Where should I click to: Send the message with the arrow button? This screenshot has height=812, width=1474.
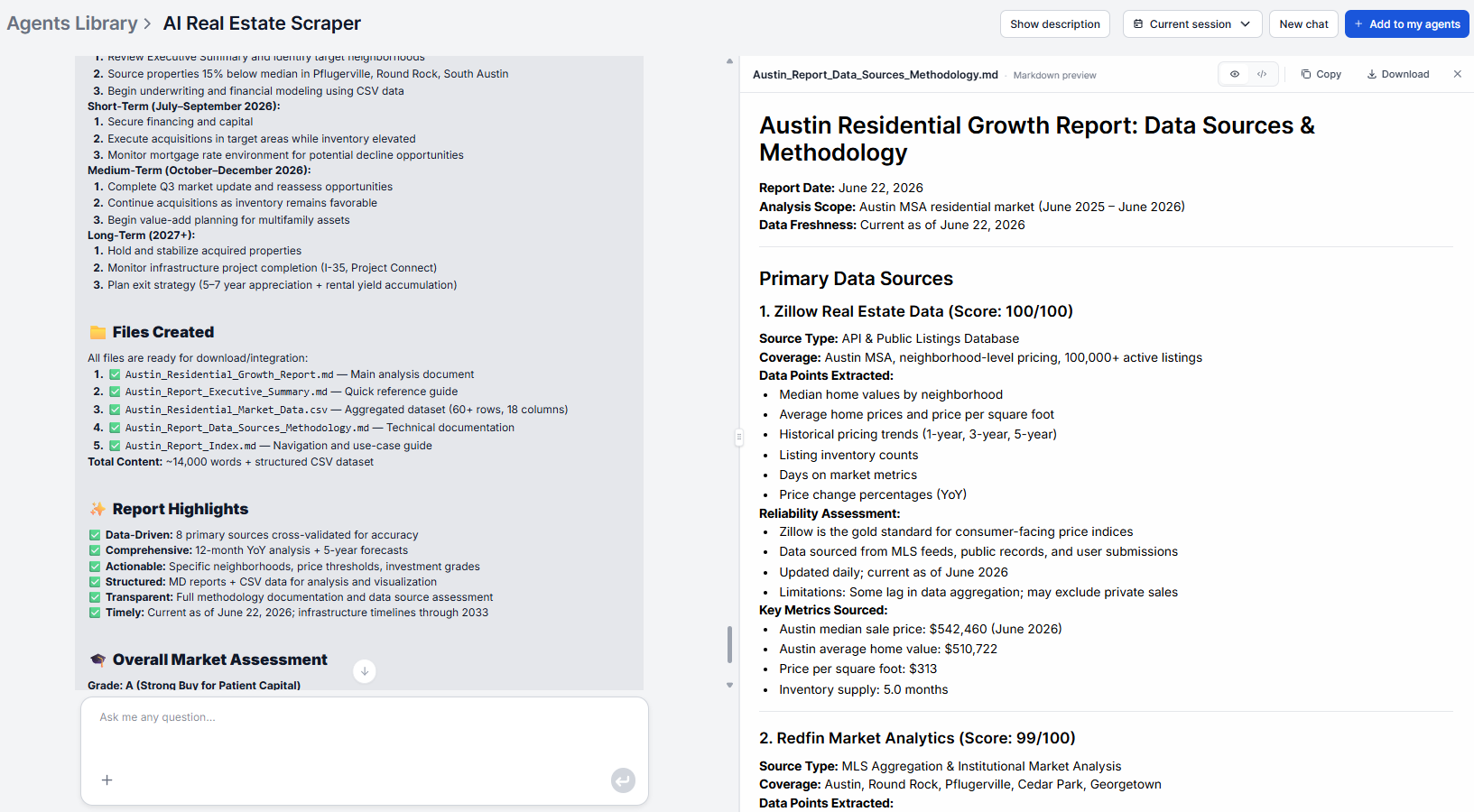pos(623,780)
